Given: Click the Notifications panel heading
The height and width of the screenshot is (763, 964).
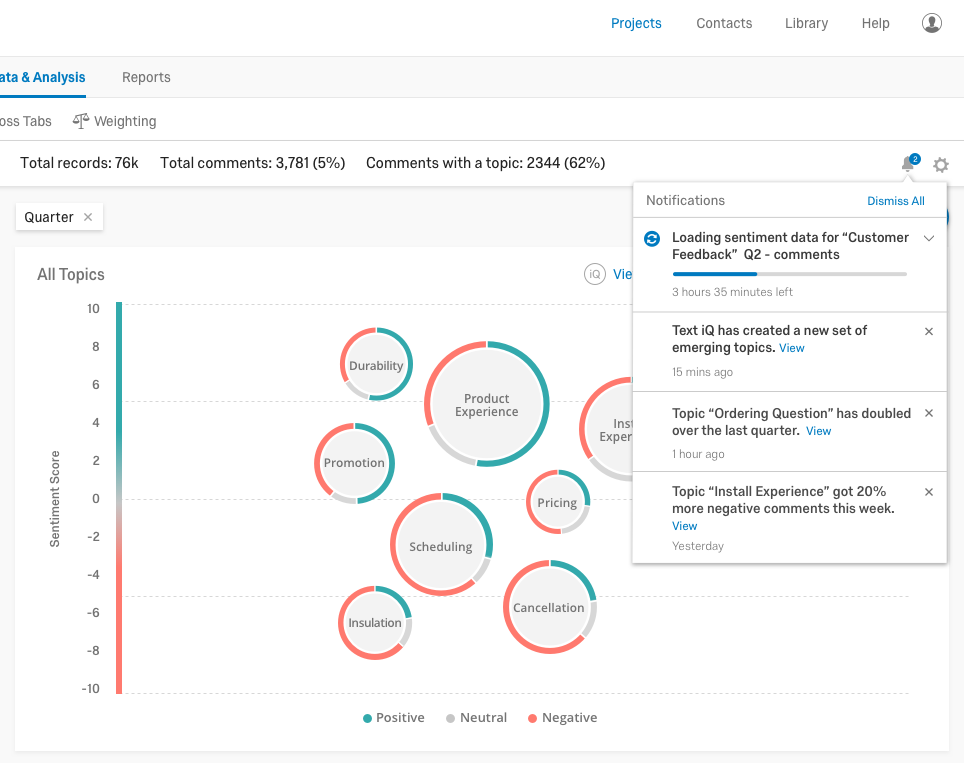Looking at the screenshot, I should [x=685, y=200].
